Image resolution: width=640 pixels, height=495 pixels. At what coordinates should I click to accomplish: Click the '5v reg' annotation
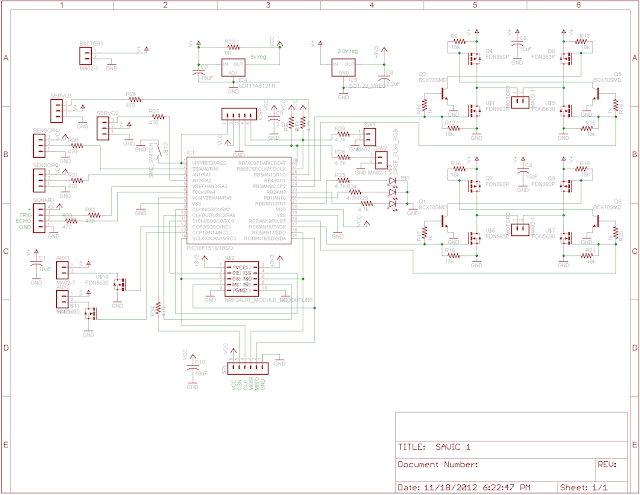[258, 57]
